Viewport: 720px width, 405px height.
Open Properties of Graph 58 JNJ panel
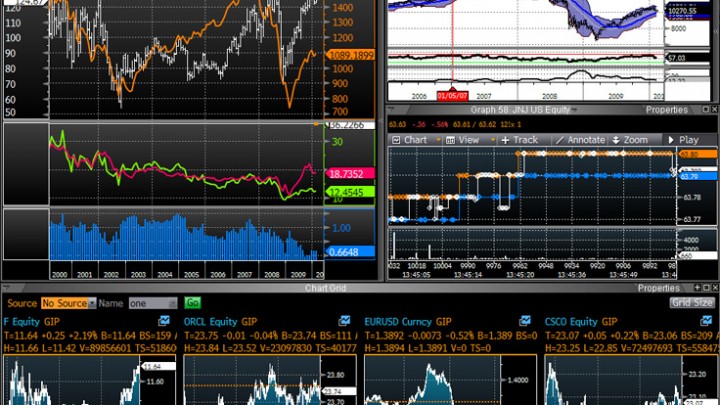coord(666,110)
